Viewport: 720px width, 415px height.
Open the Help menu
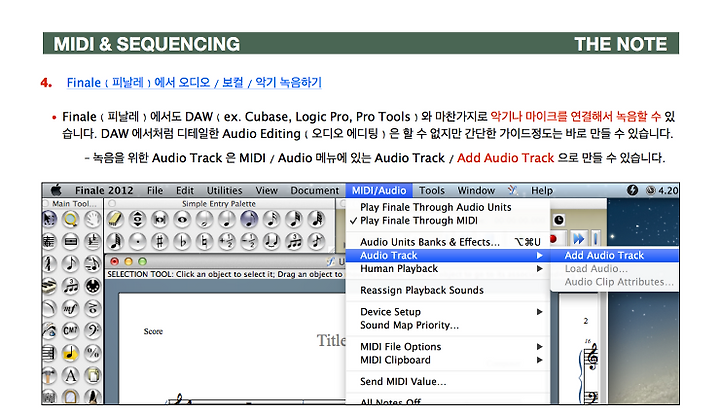542,191
